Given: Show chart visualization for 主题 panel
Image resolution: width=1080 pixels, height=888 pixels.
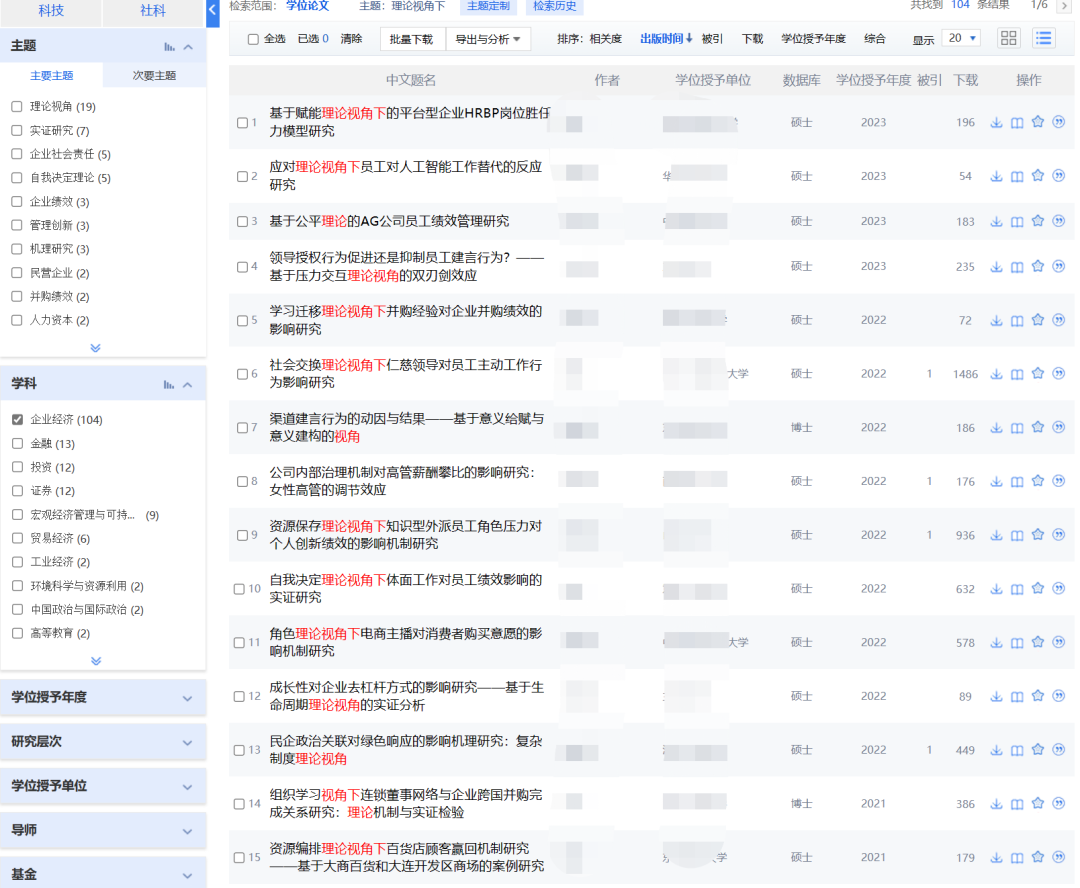Looking at the screenshot, I should (x=169, y=47).
